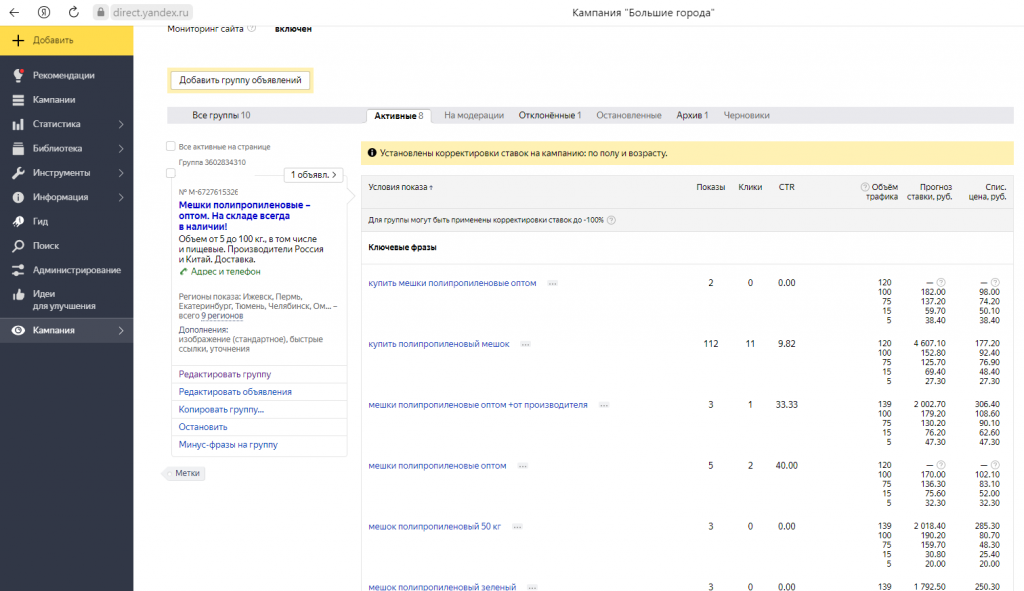The image size is (1024, 591).
Task: Open the Отклонённые 1 tab
Action: tap(550, 116)
